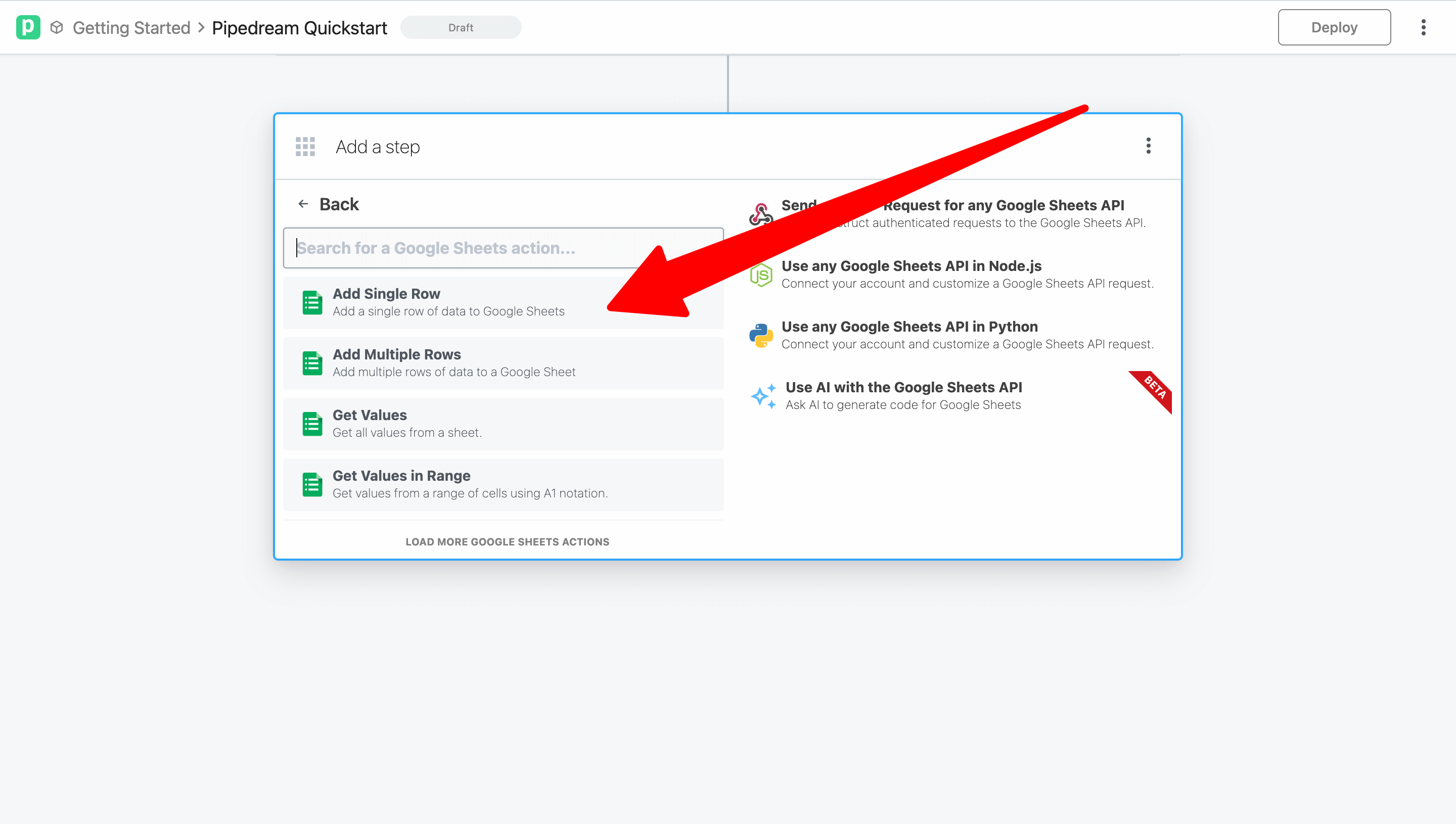Open the three-dot menu in the top bar

coord(1423,27)
